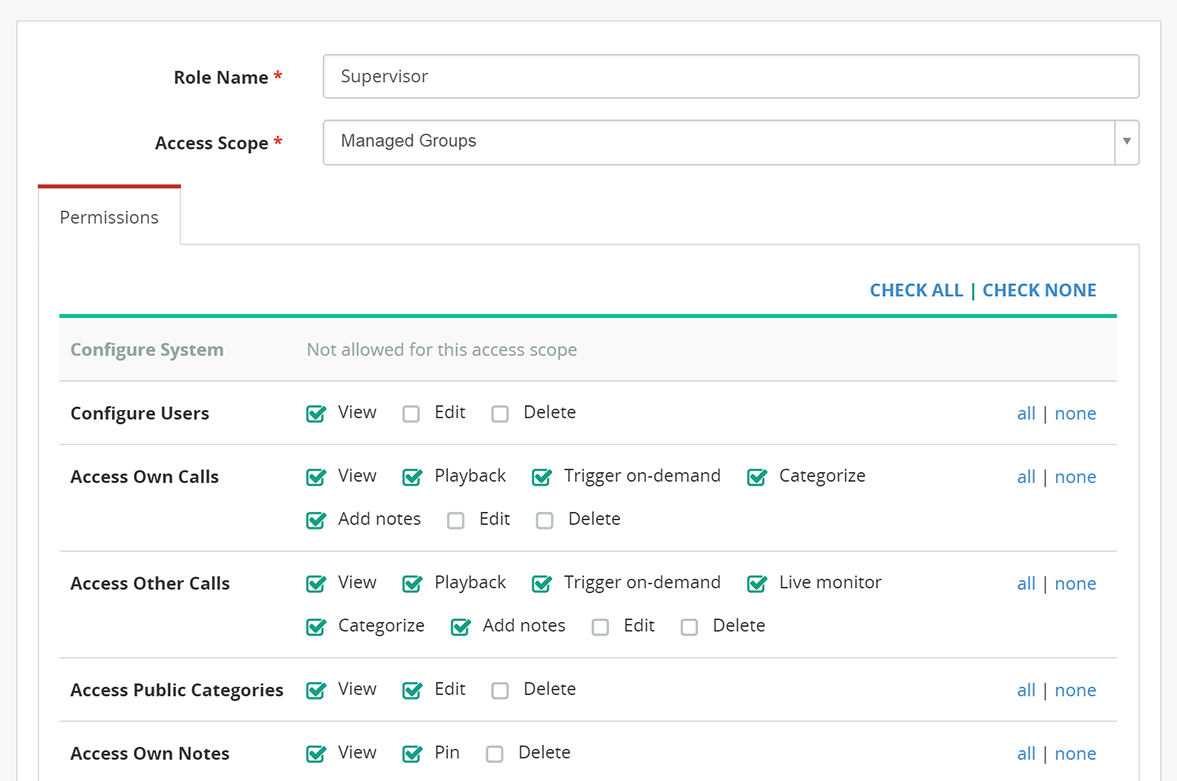Uncheck Categorize in Access Own Calls
The height and width of the screenshot is (781, 1177).
pyautogui.click(x=757, y=477)
